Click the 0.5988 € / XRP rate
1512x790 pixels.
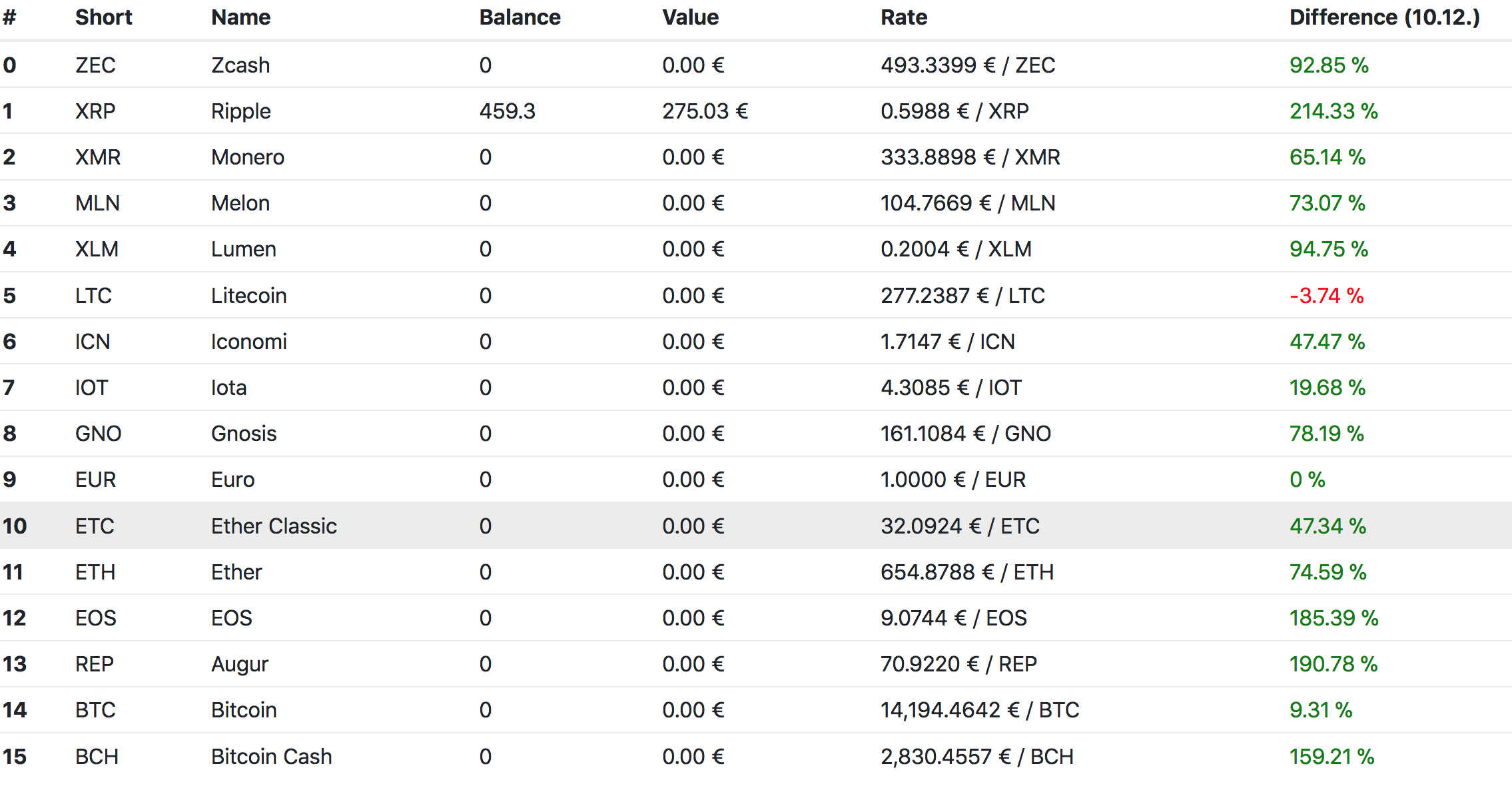[954, 111]
